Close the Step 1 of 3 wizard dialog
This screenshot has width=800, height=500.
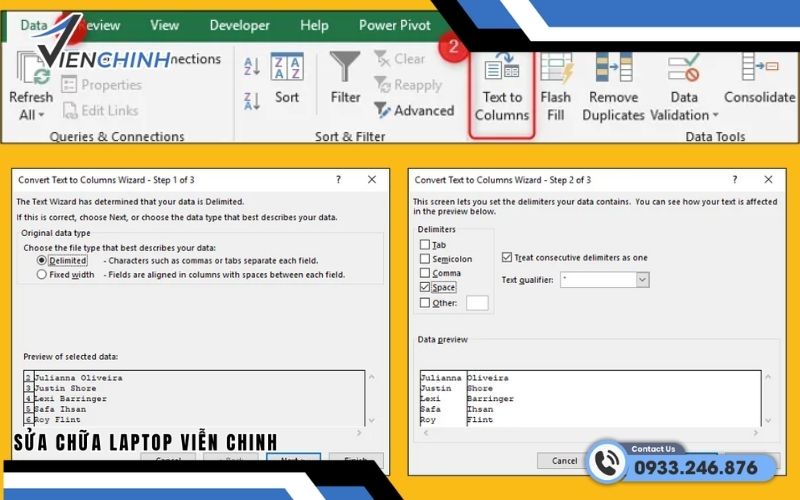point(372,180)
